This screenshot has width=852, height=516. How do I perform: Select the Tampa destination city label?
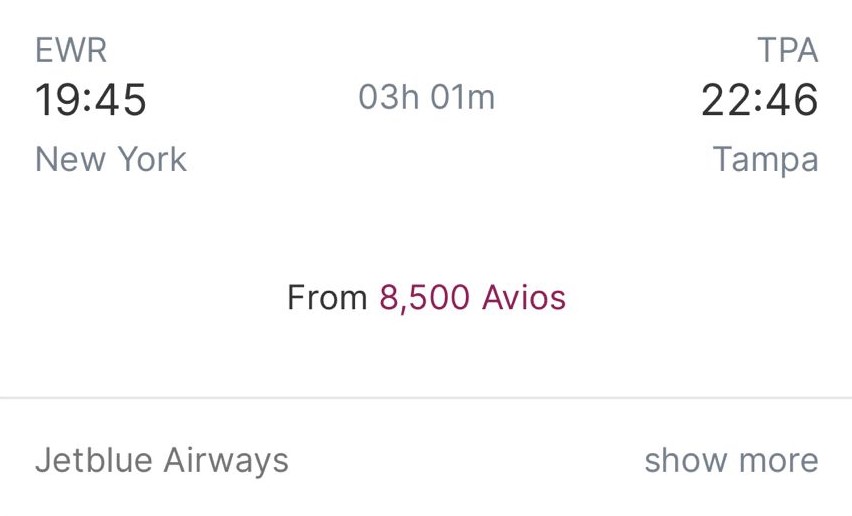765,159
